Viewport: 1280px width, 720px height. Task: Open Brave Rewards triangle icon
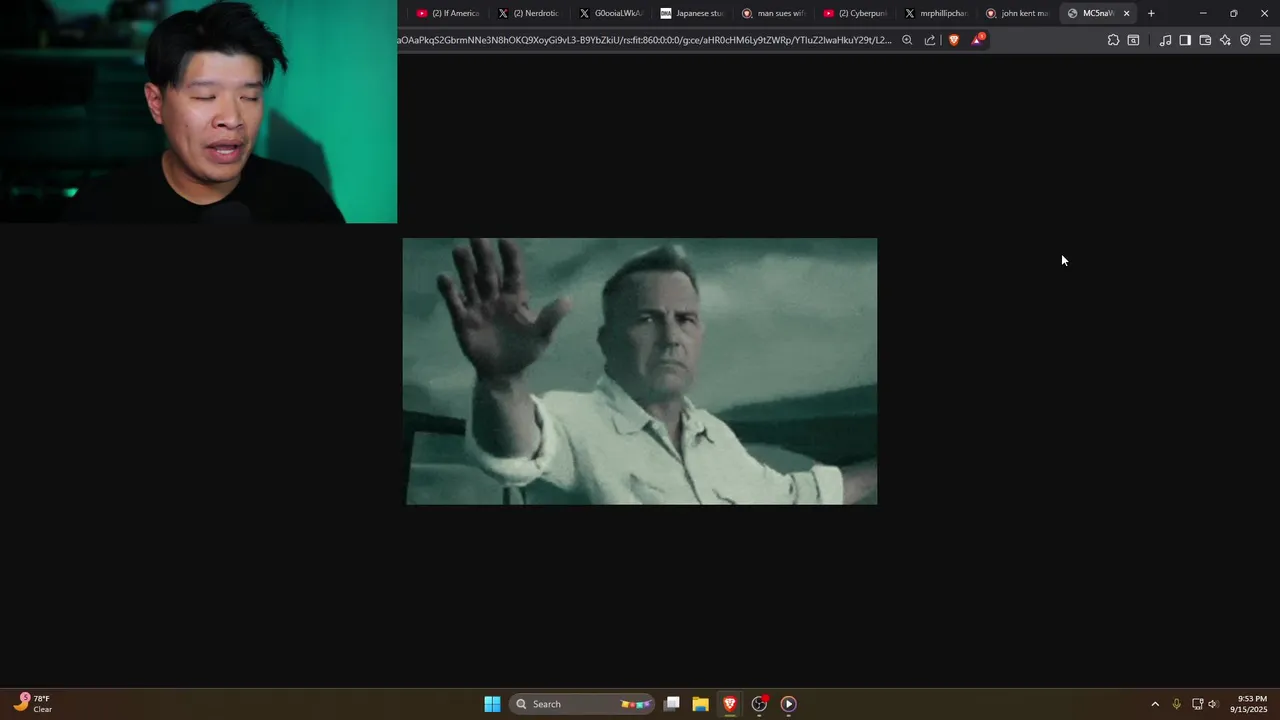pos(977,40)
